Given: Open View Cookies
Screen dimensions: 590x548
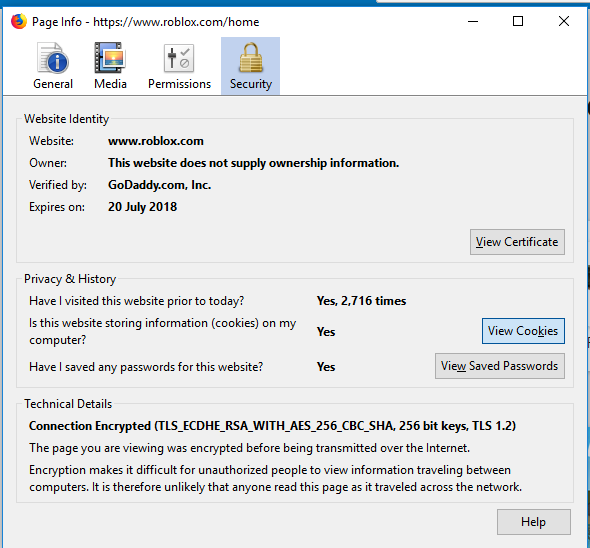Looking at the screenshot, I should [523, 331].
